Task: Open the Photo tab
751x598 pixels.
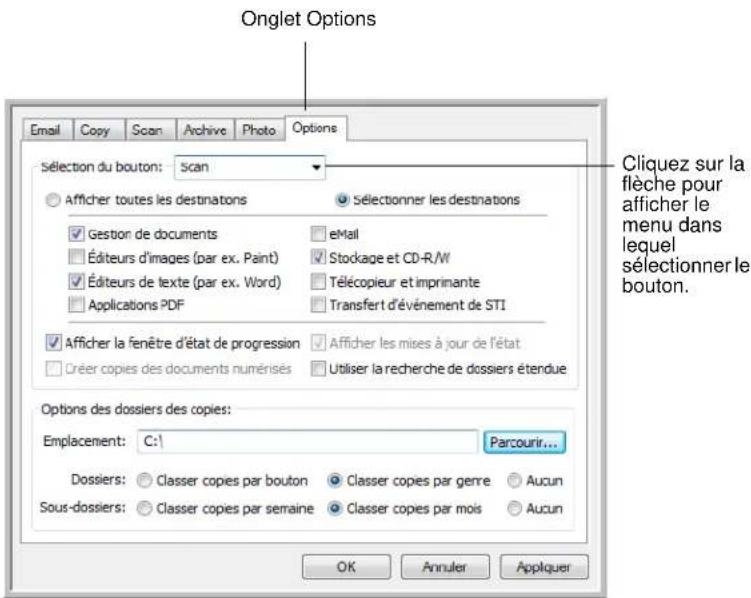Action: click(259, 130)
